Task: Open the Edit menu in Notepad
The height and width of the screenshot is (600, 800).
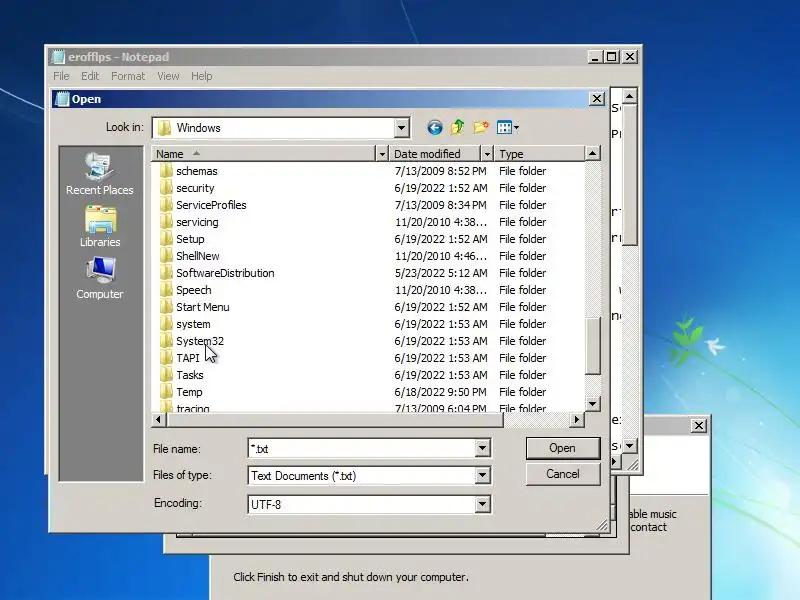Action: coord(90,76)
